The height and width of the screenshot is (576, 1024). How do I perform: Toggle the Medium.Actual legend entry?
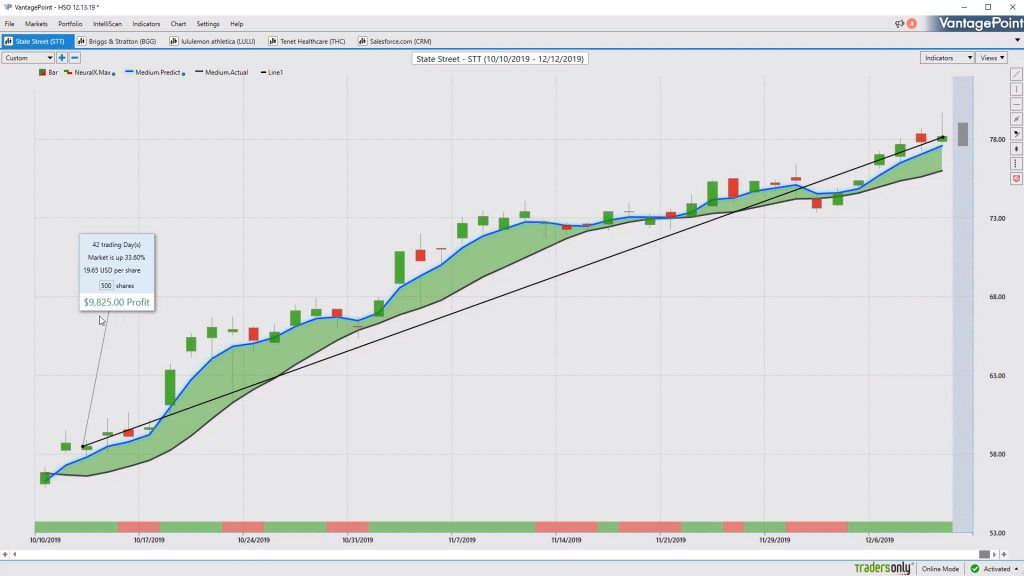tap(222, 72)
